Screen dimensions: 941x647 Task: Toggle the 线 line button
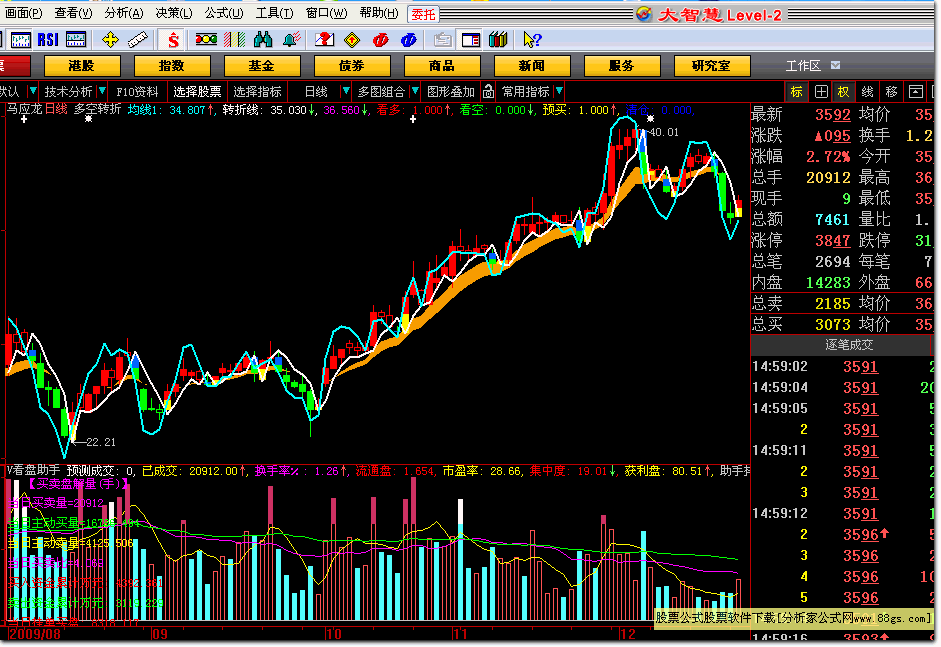click(867, 91)
